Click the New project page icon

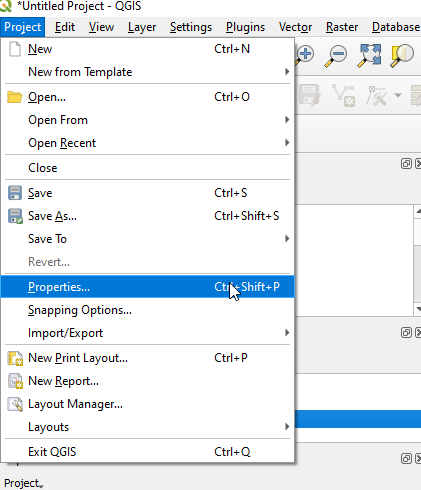(x=15, y=49)
